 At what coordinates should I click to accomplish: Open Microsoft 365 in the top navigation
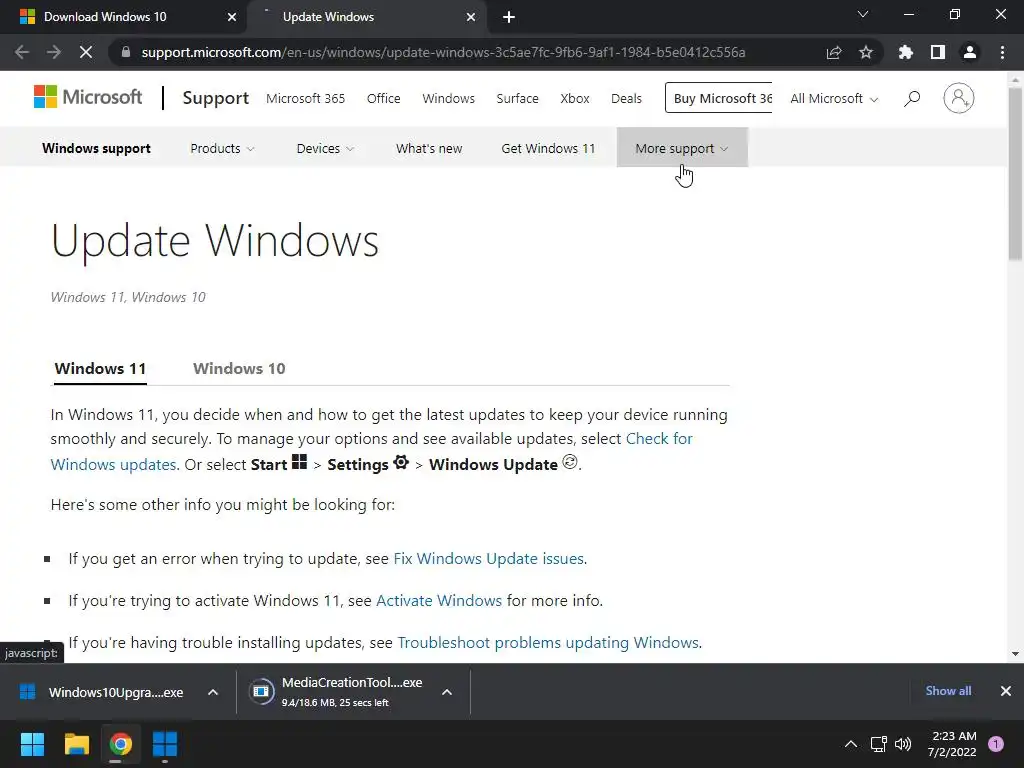(x=305, y=99)
